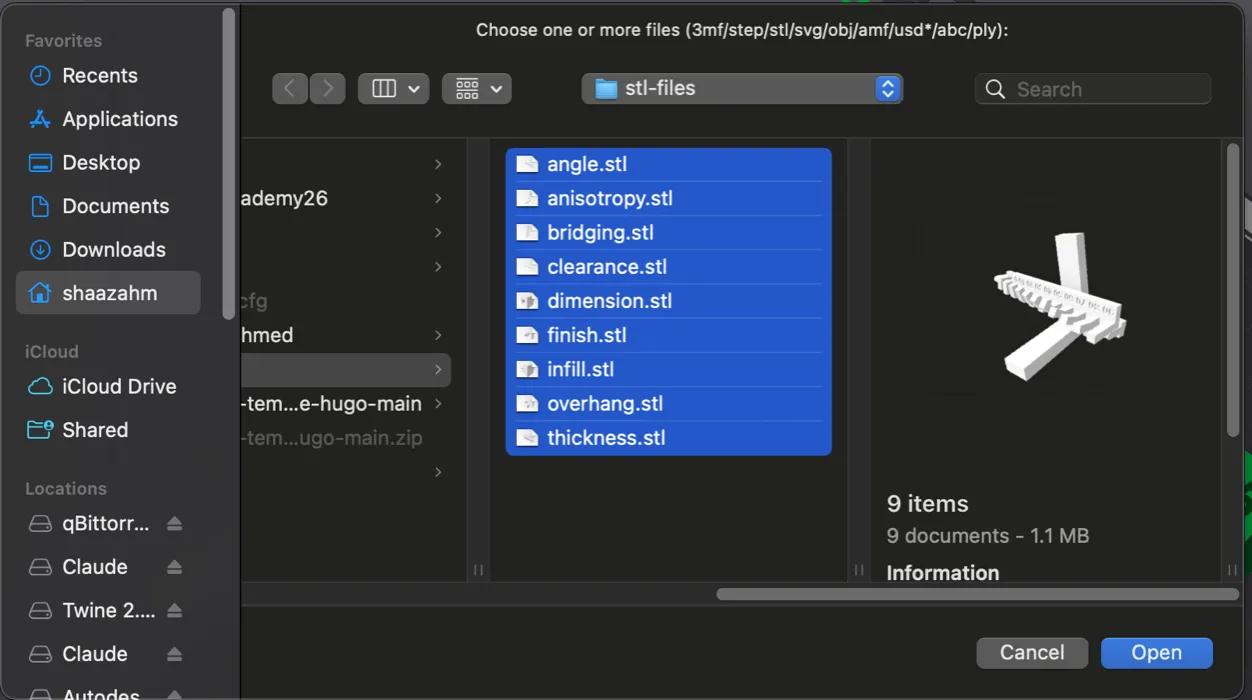Click the '9 documents - 1.1 MB' text
The height and width of the screenshot is (700, 1252).
987,536
